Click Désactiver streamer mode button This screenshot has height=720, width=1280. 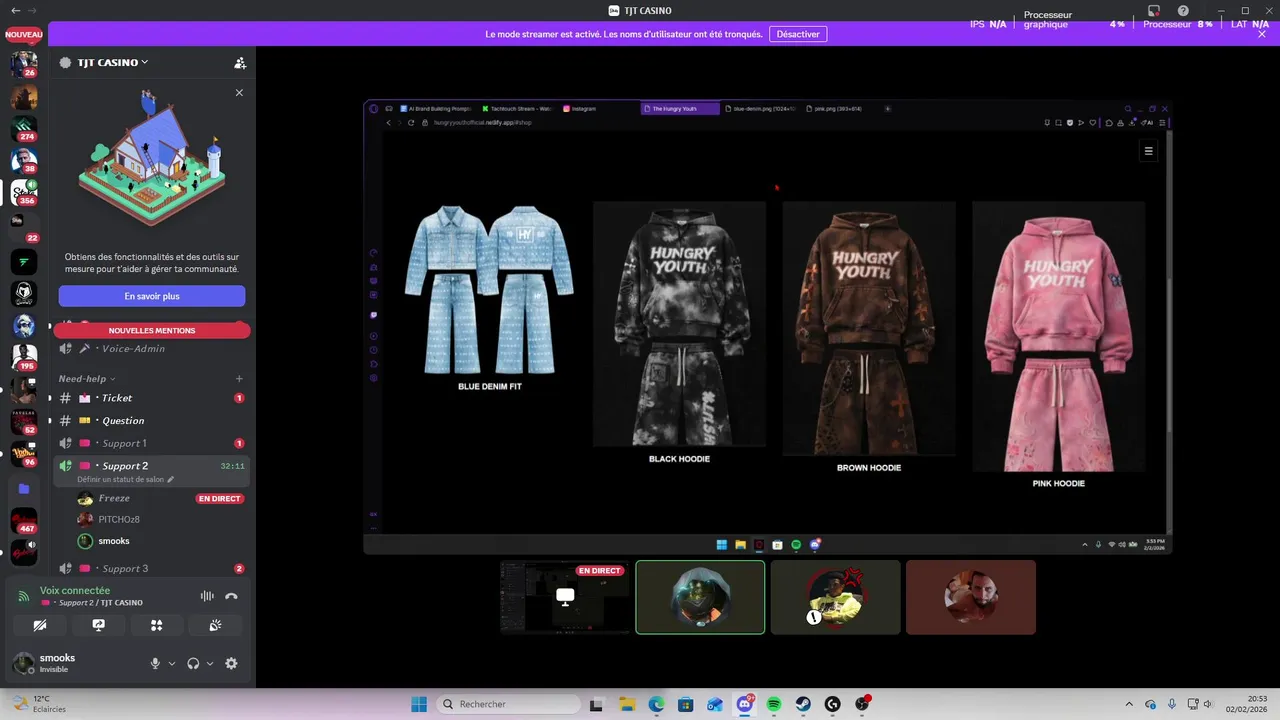pyautogui.click(x=798, y=34)
